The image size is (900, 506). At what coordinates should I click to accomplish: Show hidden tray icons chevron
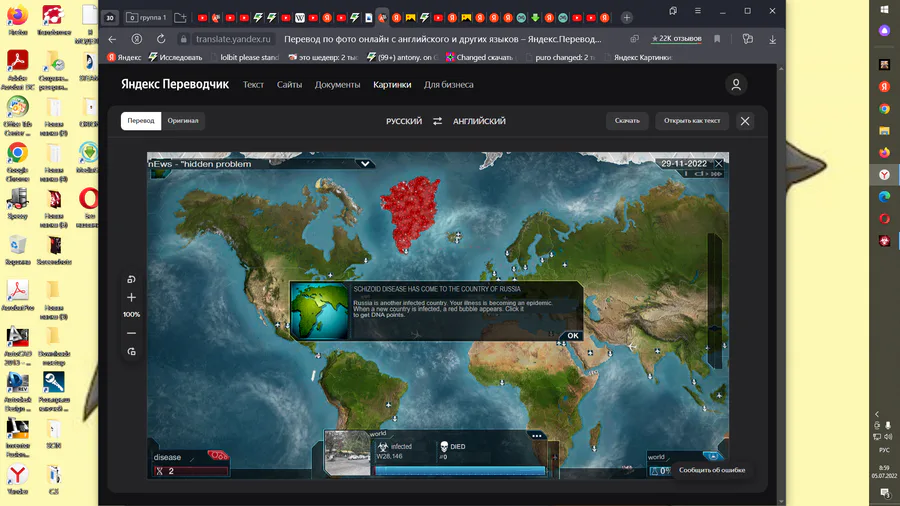coord(877,414)
